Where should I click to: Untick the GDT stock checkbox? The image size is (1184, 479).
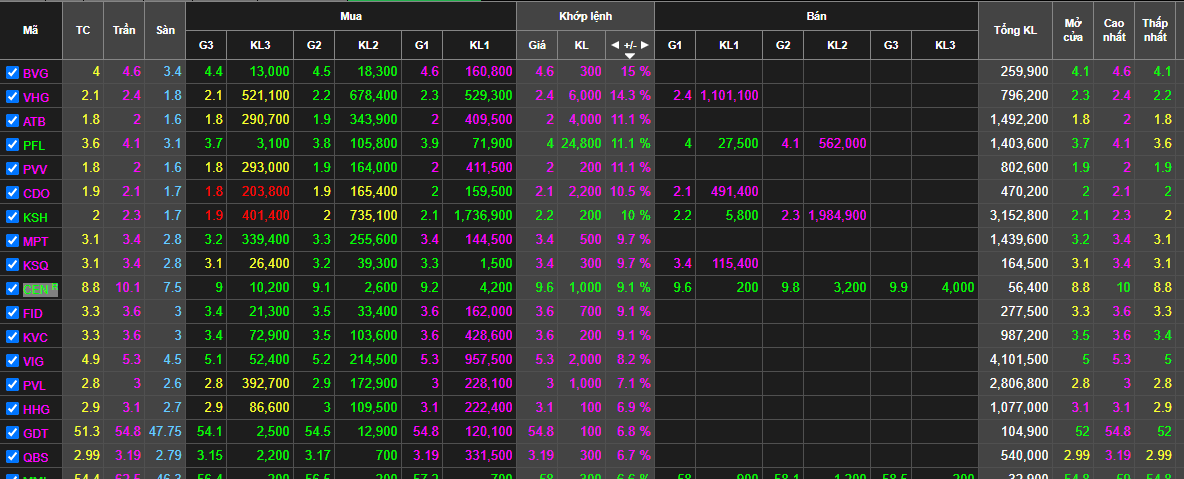pos(12,433)
